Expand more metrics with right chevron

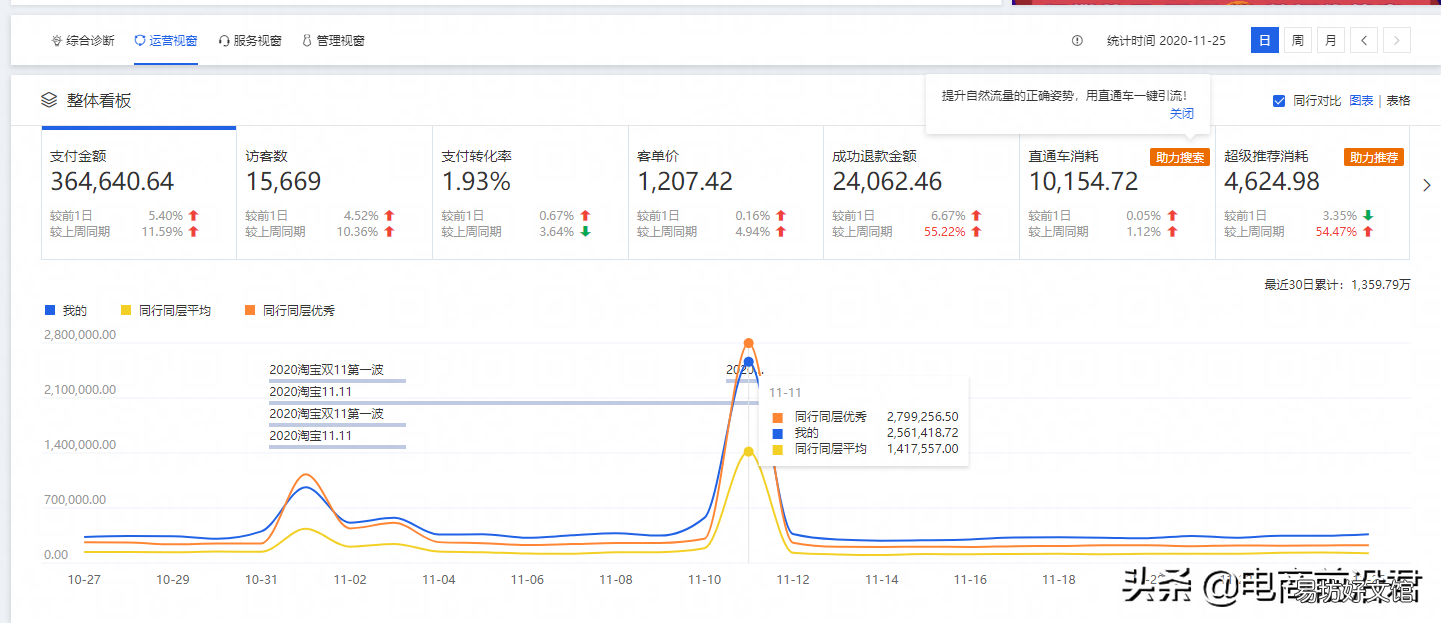pos(1426,185)
